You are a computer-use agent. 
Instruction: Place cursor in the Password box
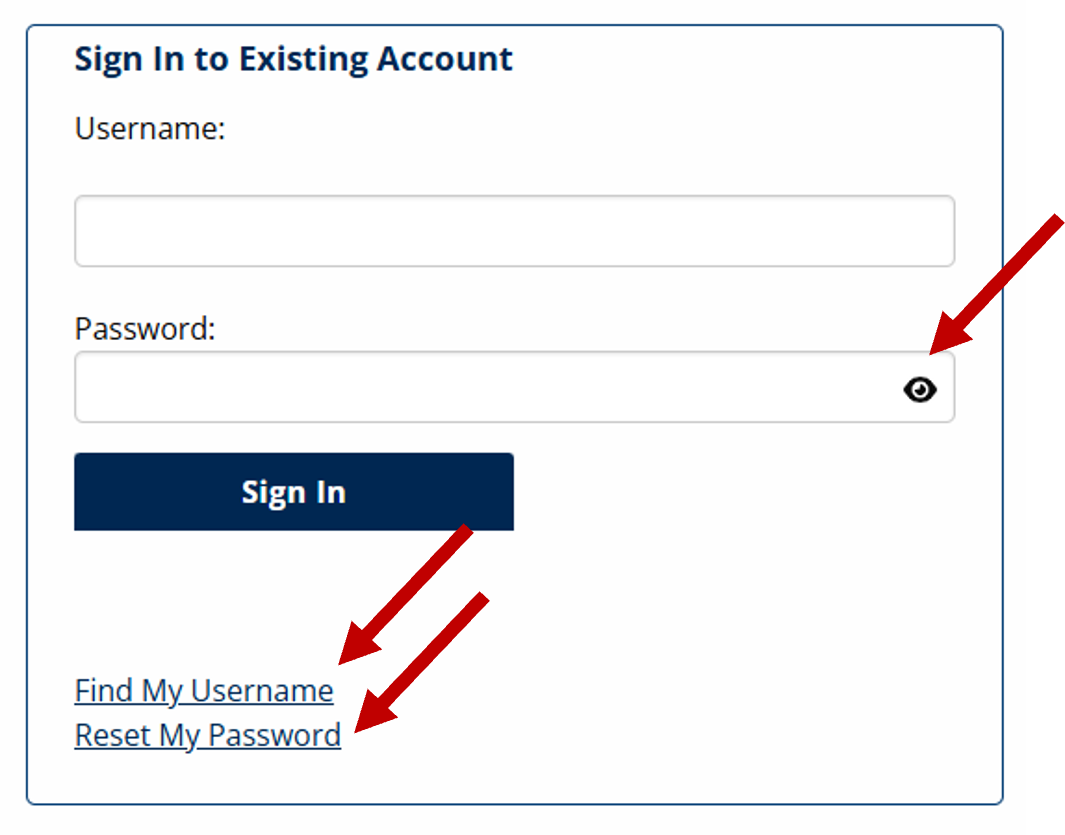pyautogui.click(x=450, y=387)
